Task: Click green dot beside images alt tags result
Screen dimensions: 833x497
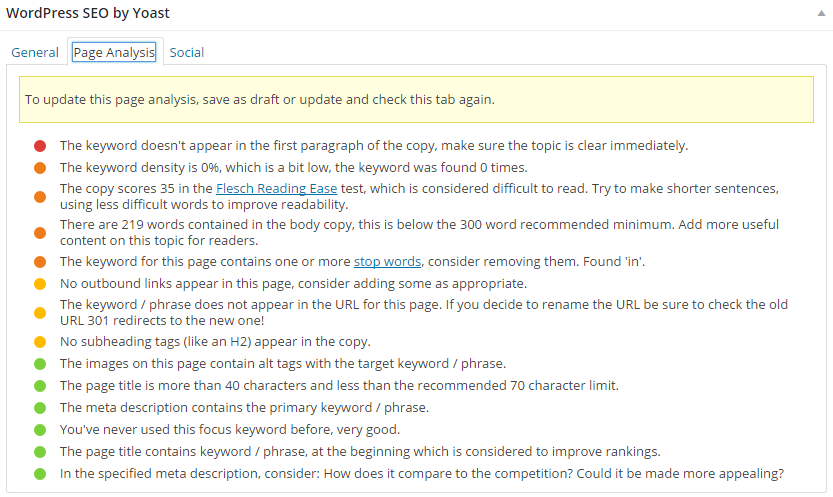Action: (40, 364)
